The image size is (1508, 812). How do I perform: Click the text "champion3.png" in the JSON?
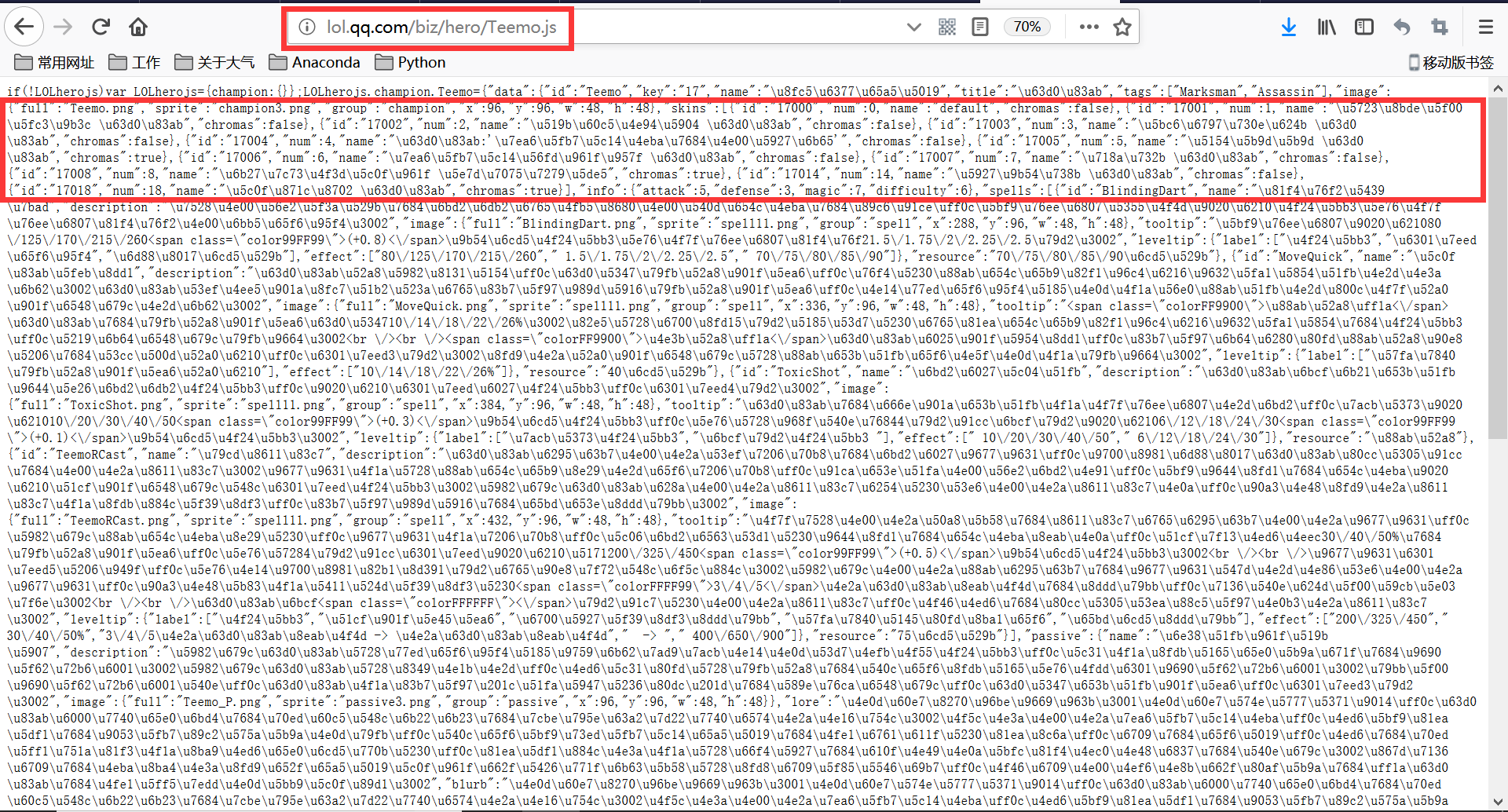click(264, 108)
